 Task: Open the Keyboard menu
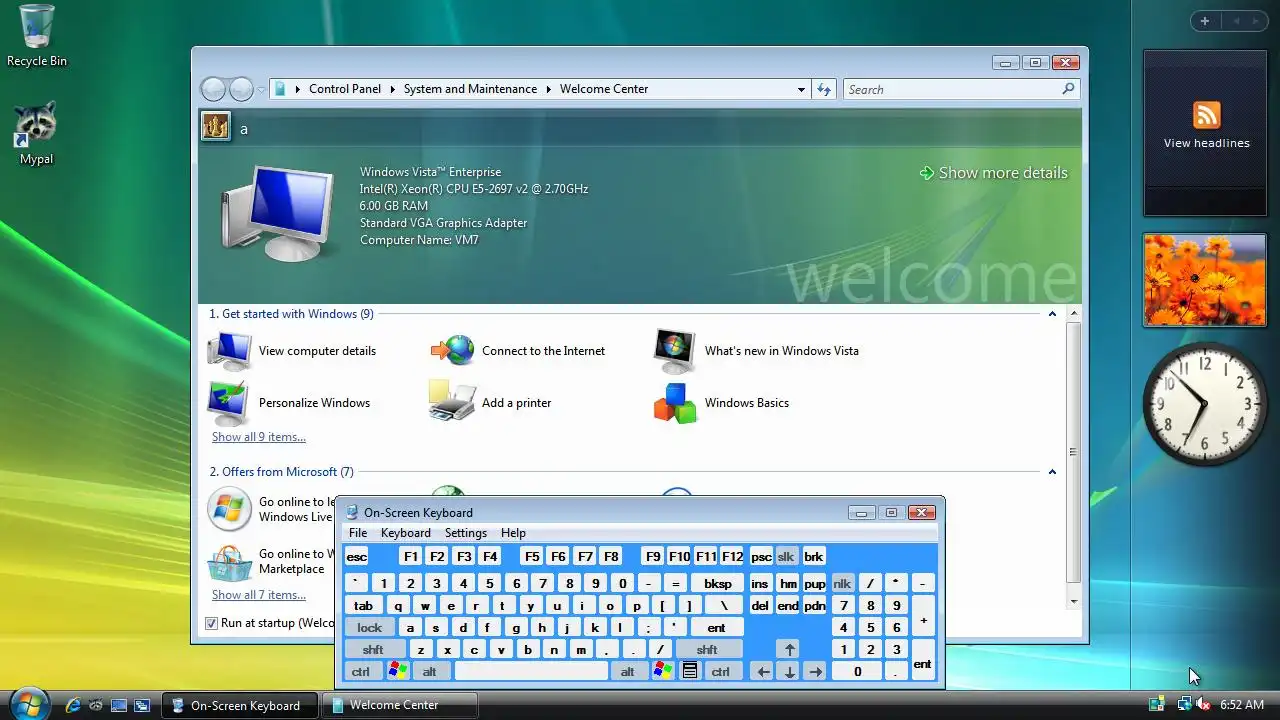[x=406, y=533]
